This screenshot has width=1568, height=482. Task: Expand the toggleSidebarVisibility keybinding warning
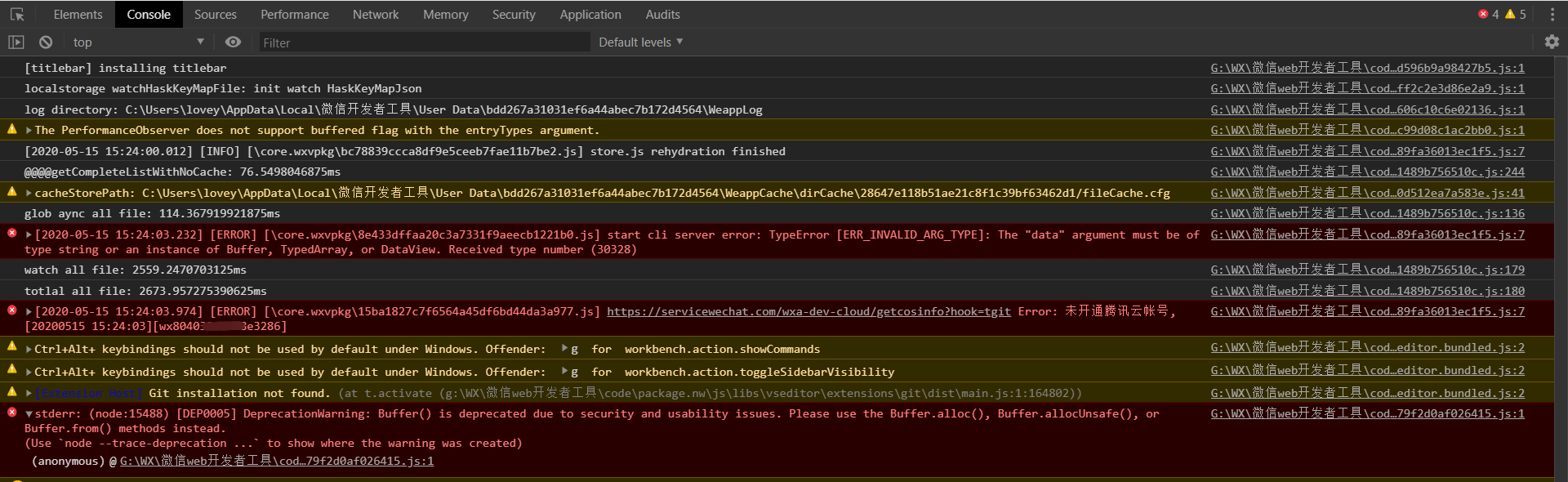coord(29,373)
